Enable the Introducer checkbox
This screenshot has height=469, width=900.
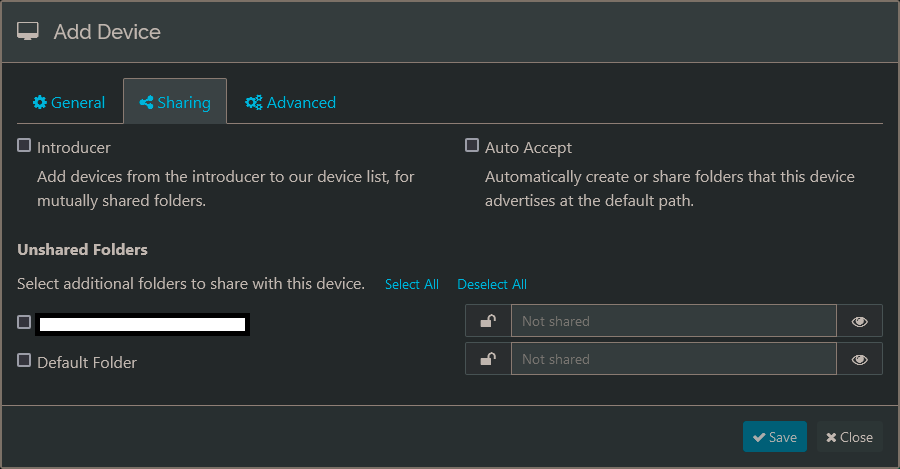click(x=24, y=146)
